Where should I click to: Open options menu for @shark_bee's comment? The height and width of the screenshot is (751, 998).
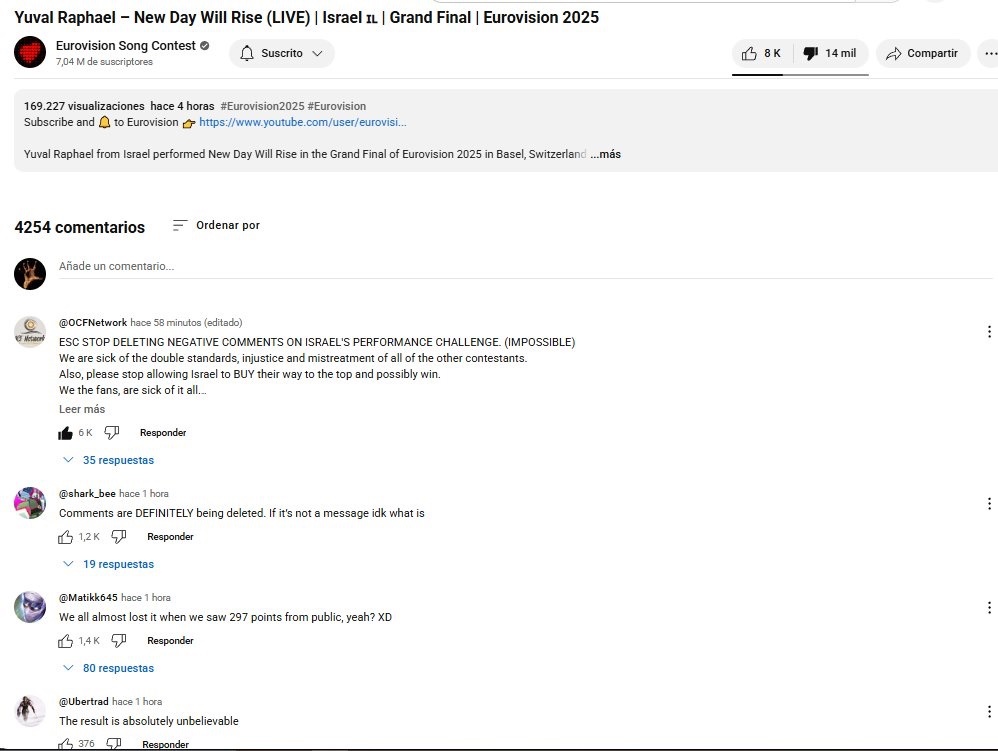point(989,503)
